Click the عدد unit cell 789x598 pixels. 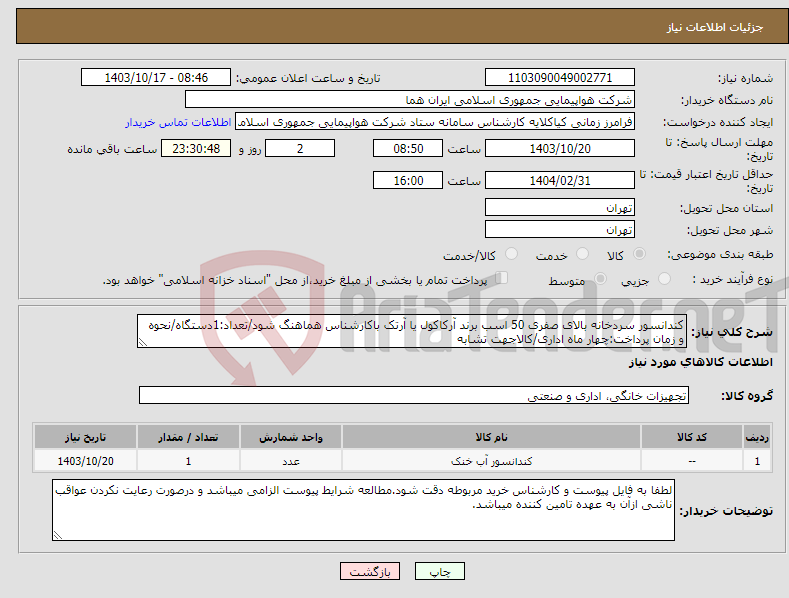291,461
